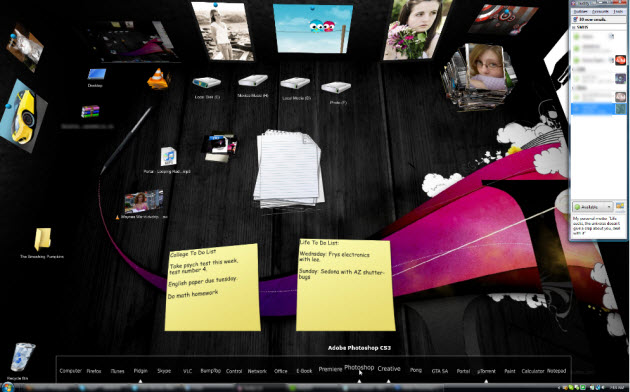
Task: Open the VLC traffic cone icon
Action: [158, 79]
